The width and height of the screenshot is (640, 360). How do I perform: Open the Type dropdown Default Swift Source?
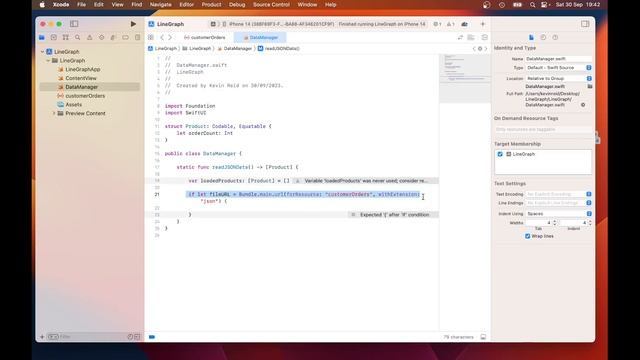click(558, 68)
